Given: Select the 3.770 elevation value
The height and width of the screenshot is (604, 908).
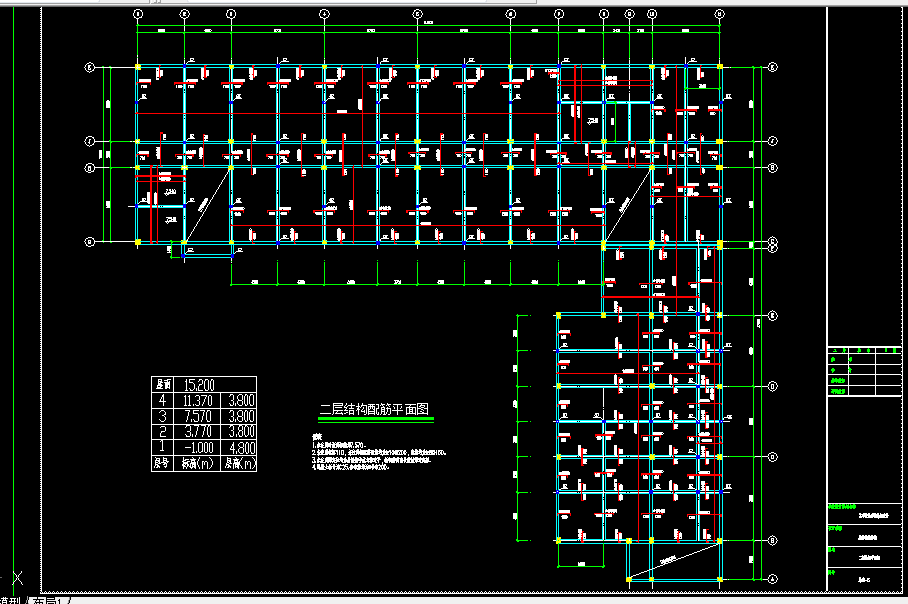Looking at the screenshot, I should coord(198,431).
